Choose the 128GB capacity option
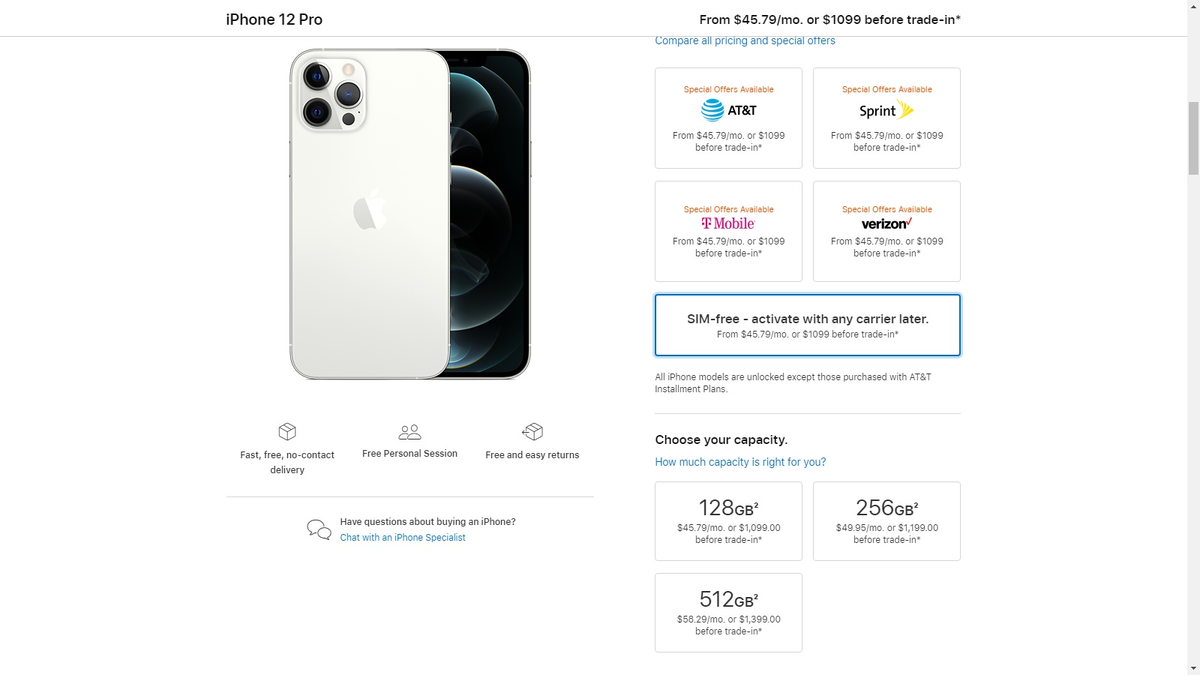Image resolution: width=1200 pixels, height=675 pixels. click(728, 520)
